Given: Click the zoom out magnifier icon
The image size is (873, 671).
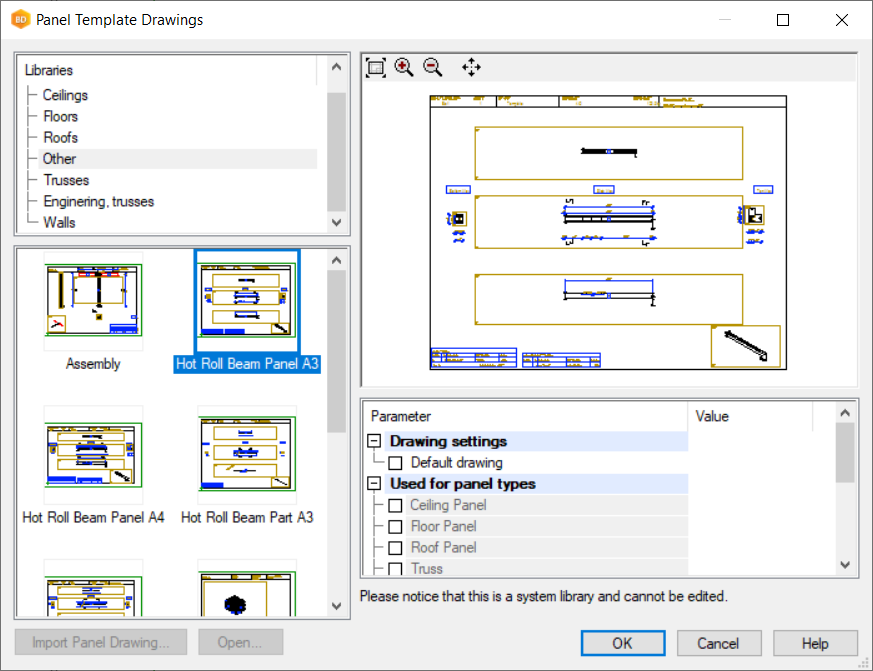Looking at the screenshot, I should point(433,67).
